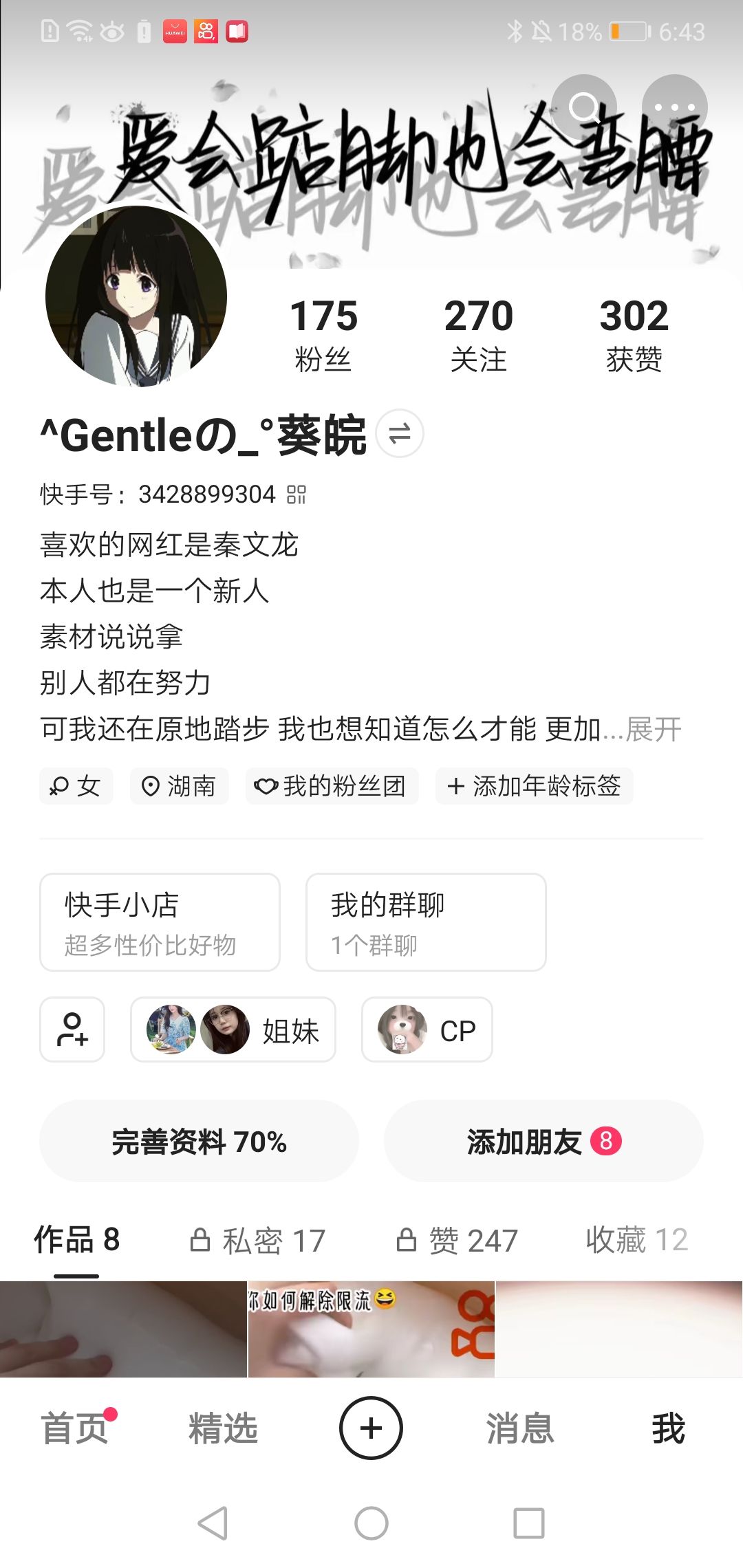
Task: Tap the add-person relationship icon
Action: click(72, 1030)
